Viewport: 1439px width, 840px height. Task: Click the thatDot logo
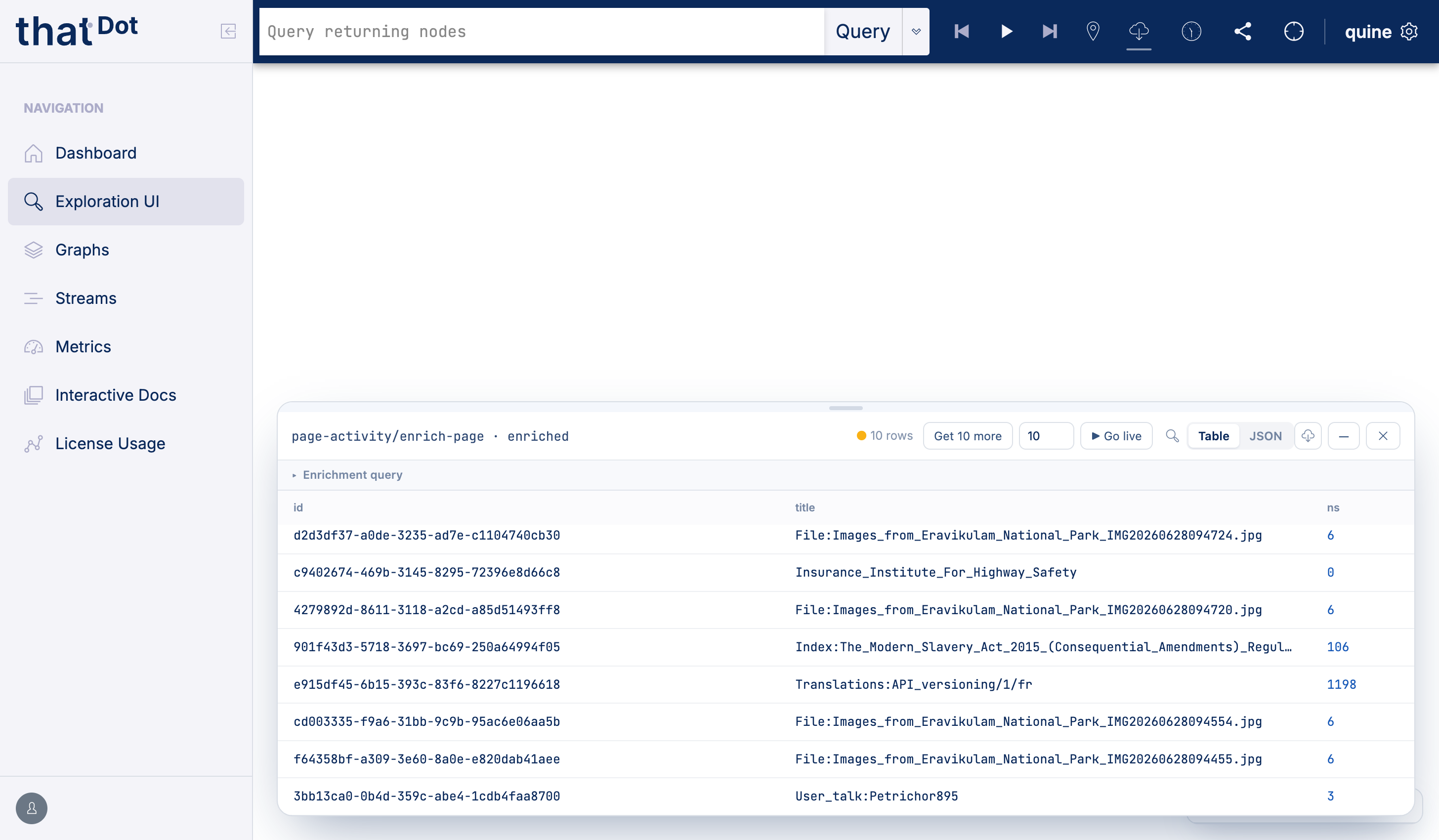click(77, 31)
